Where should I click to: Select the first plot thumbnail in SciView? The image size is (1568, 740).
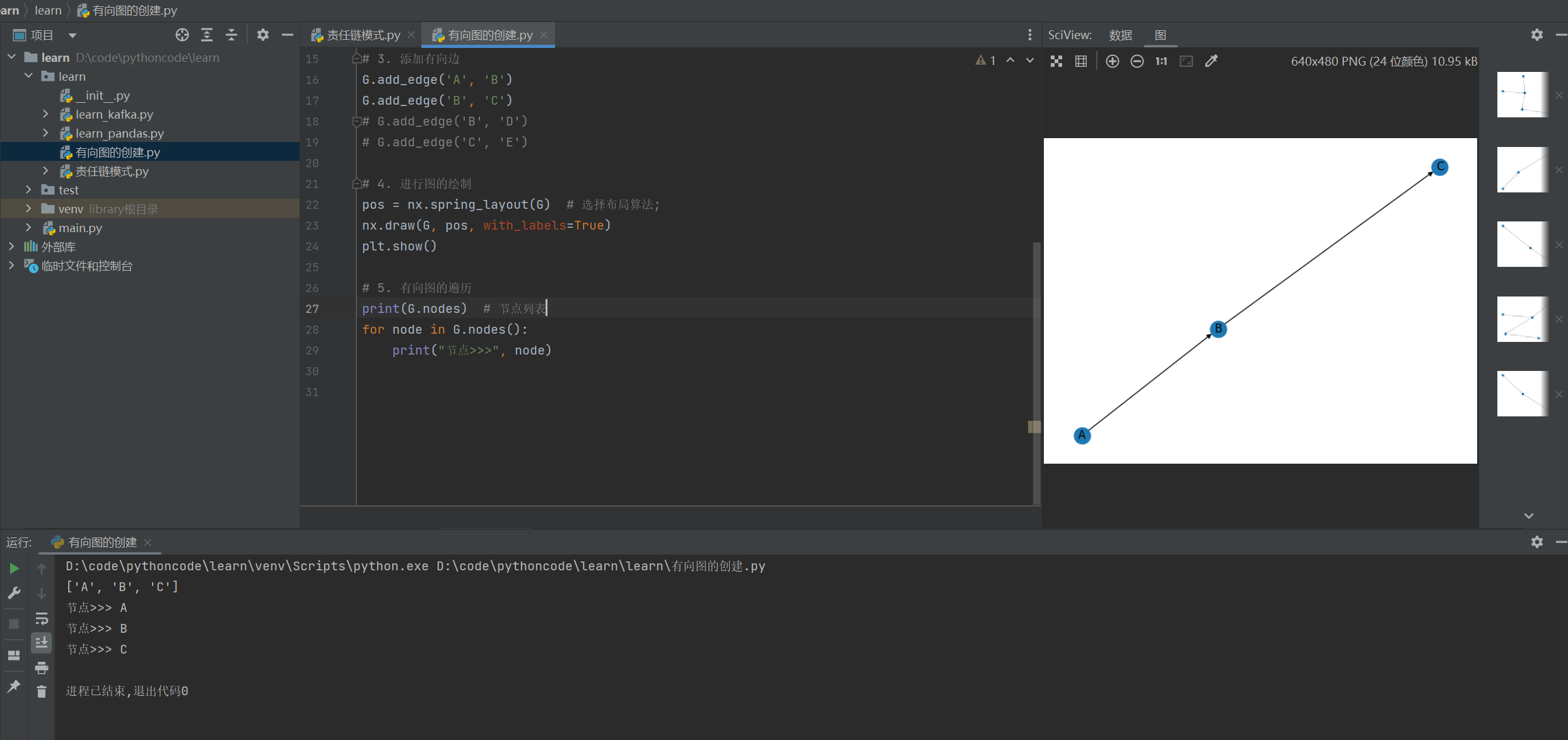pos(1521,95)
